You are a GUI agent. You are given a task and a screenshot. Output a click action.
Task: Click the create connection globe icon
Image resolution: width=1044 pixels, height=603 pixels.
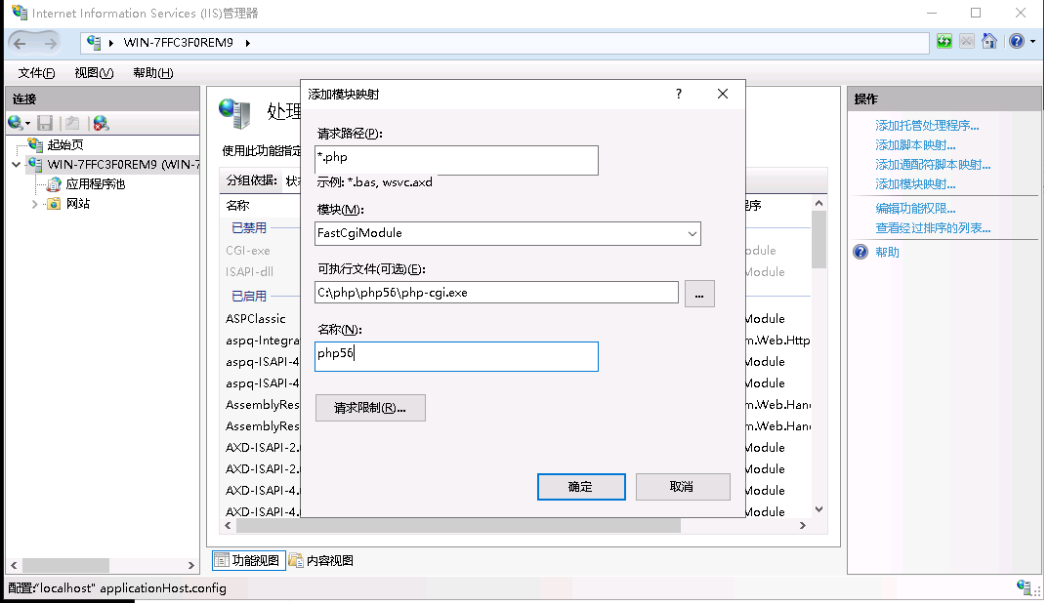pyautogui.click(x=16, y=123)
